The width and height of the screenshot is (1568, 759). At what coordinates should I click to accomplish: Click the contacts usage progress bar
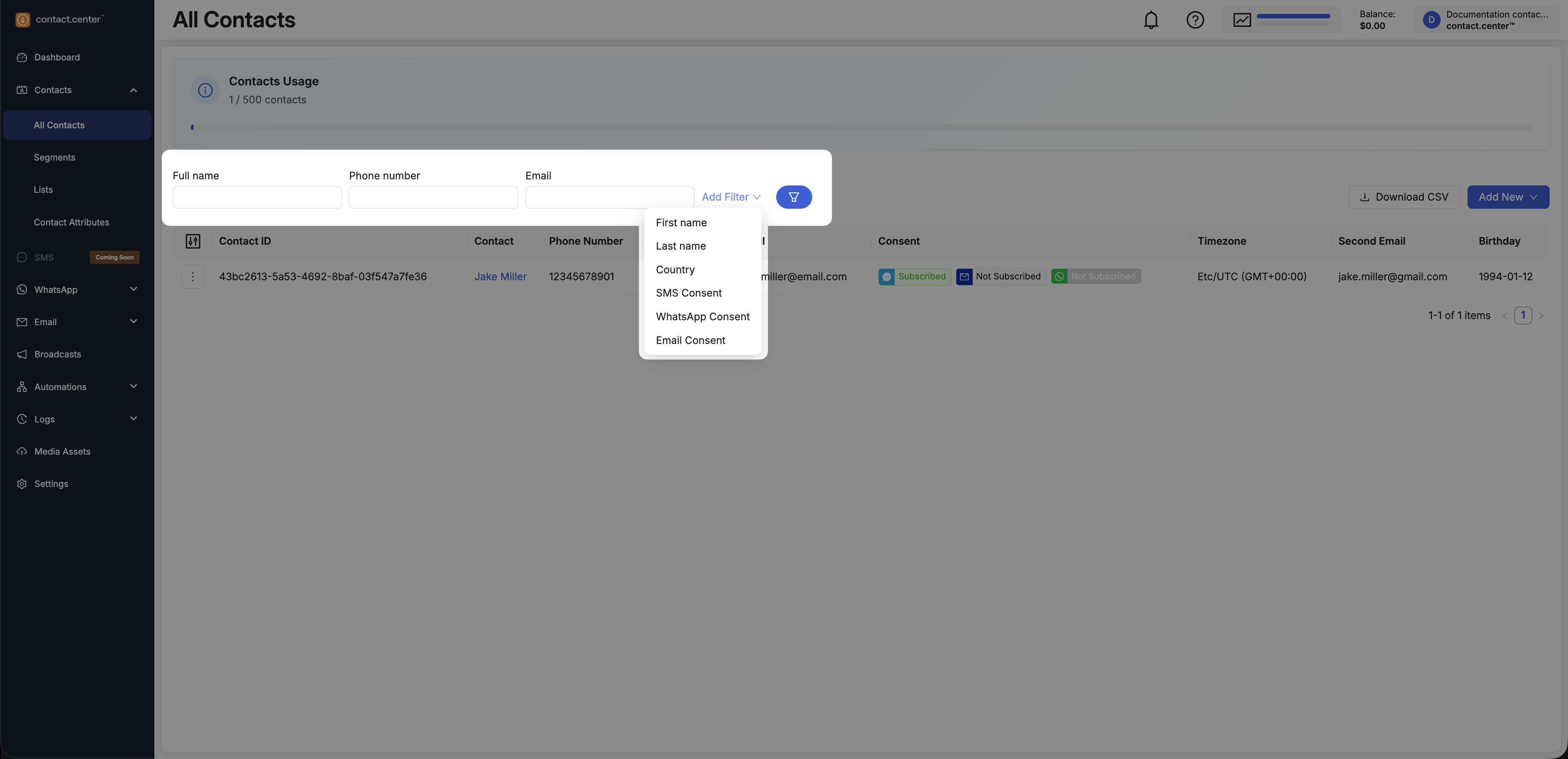(861, 127)
